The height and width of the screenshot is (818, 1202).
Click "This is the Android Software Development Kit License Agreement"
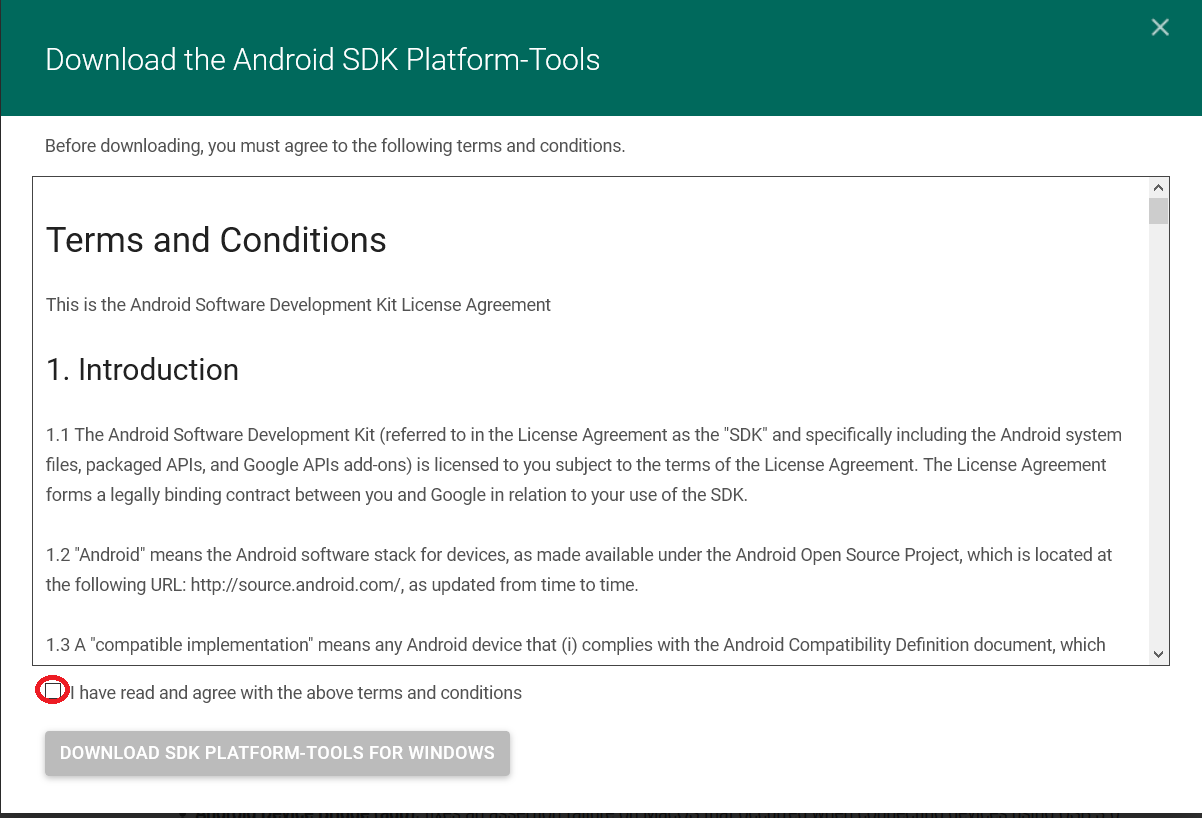click(298, 305)
